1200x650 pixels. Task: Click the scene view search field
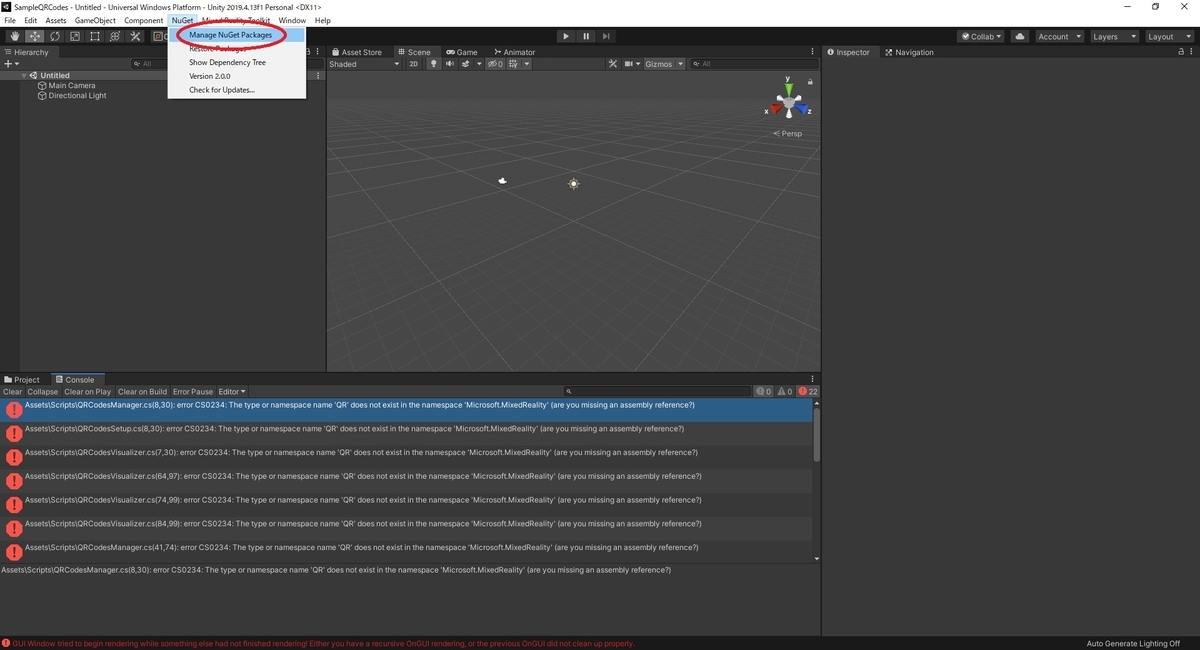[754, 64]
